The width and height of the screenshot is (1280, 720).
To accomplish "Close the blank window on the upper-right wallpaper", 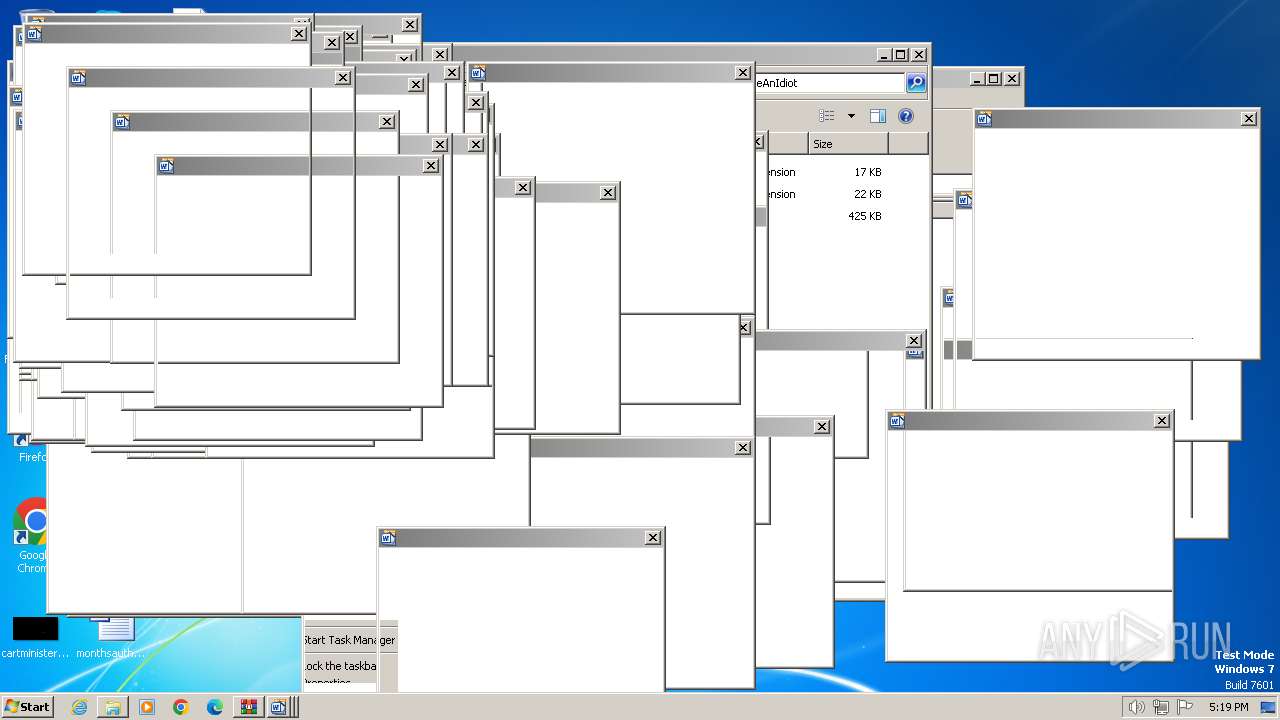I will pos(1249,119).
